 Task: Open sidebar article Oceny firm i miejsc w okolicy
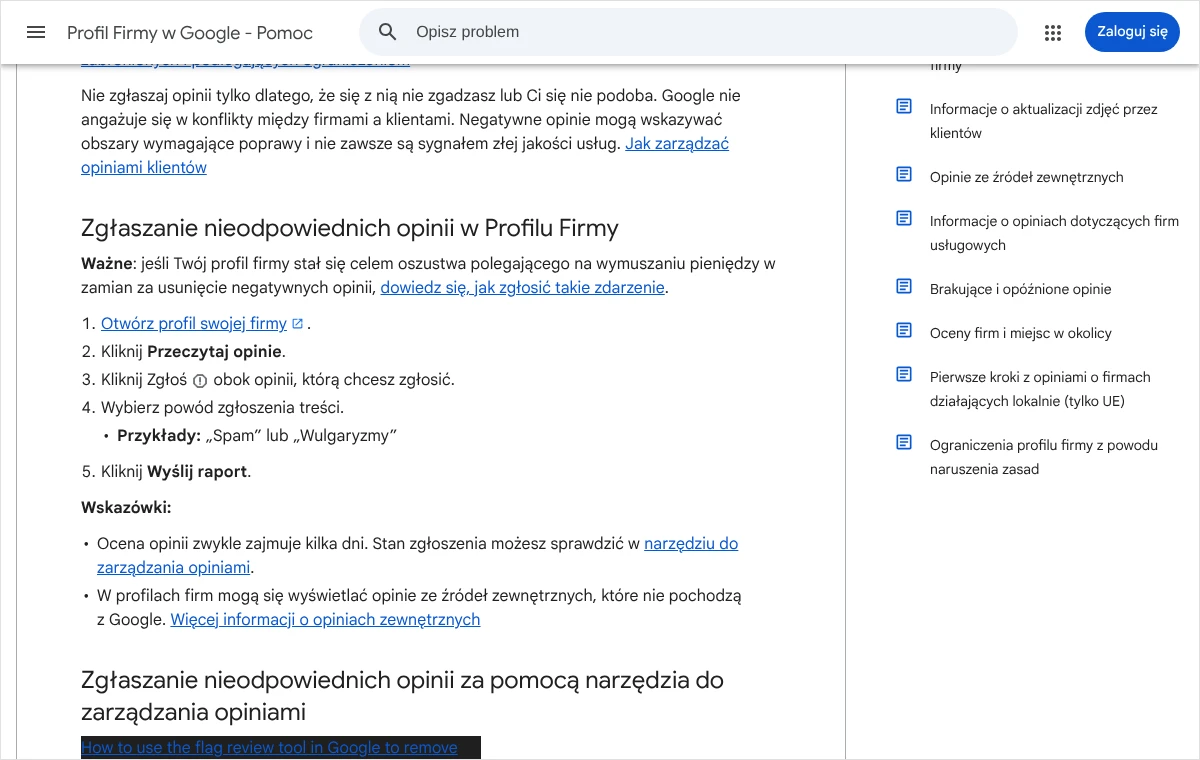1020,333
